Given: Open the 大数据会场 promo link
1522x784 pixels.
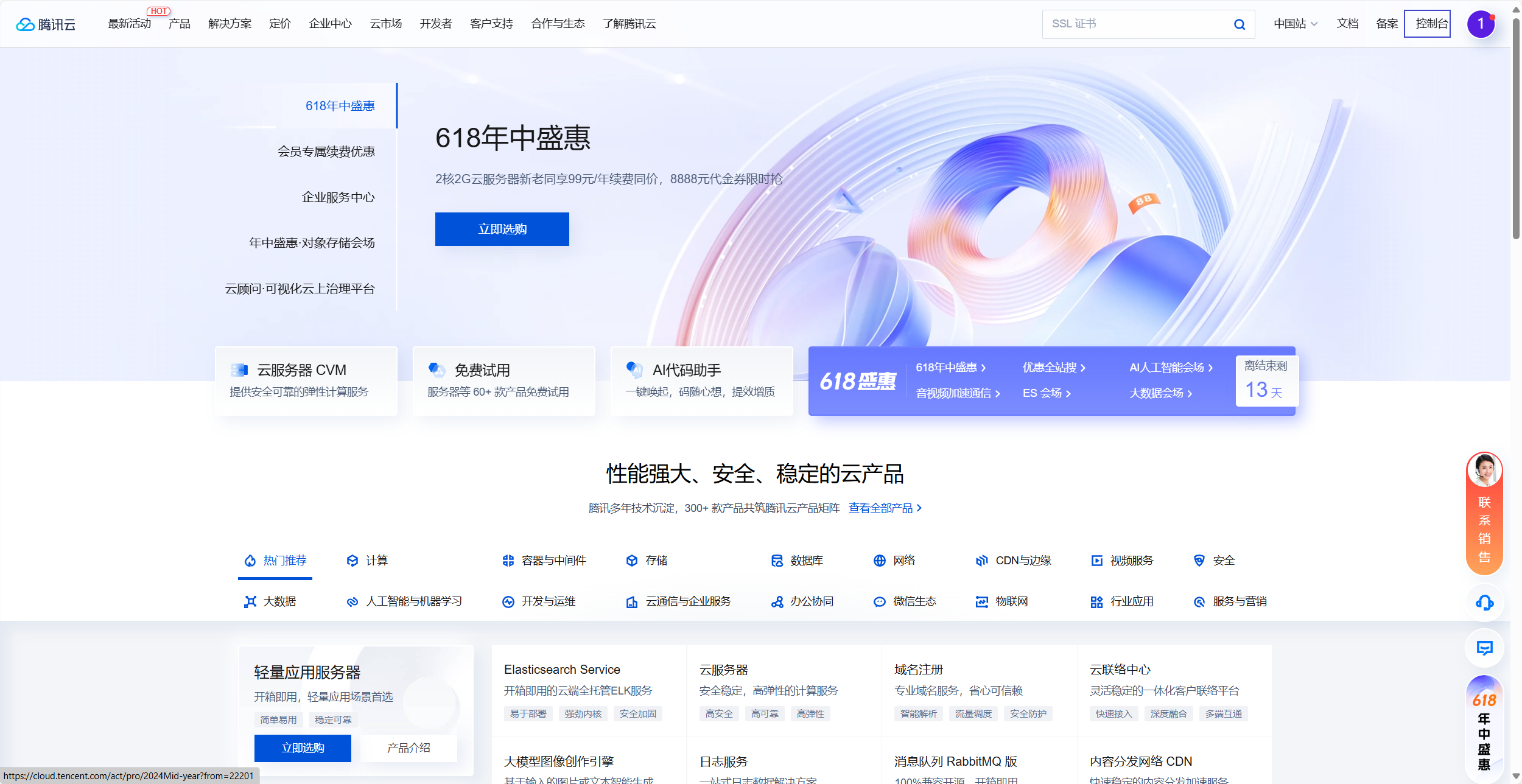Looking at the screenshot, I should tap(1160, 393).
